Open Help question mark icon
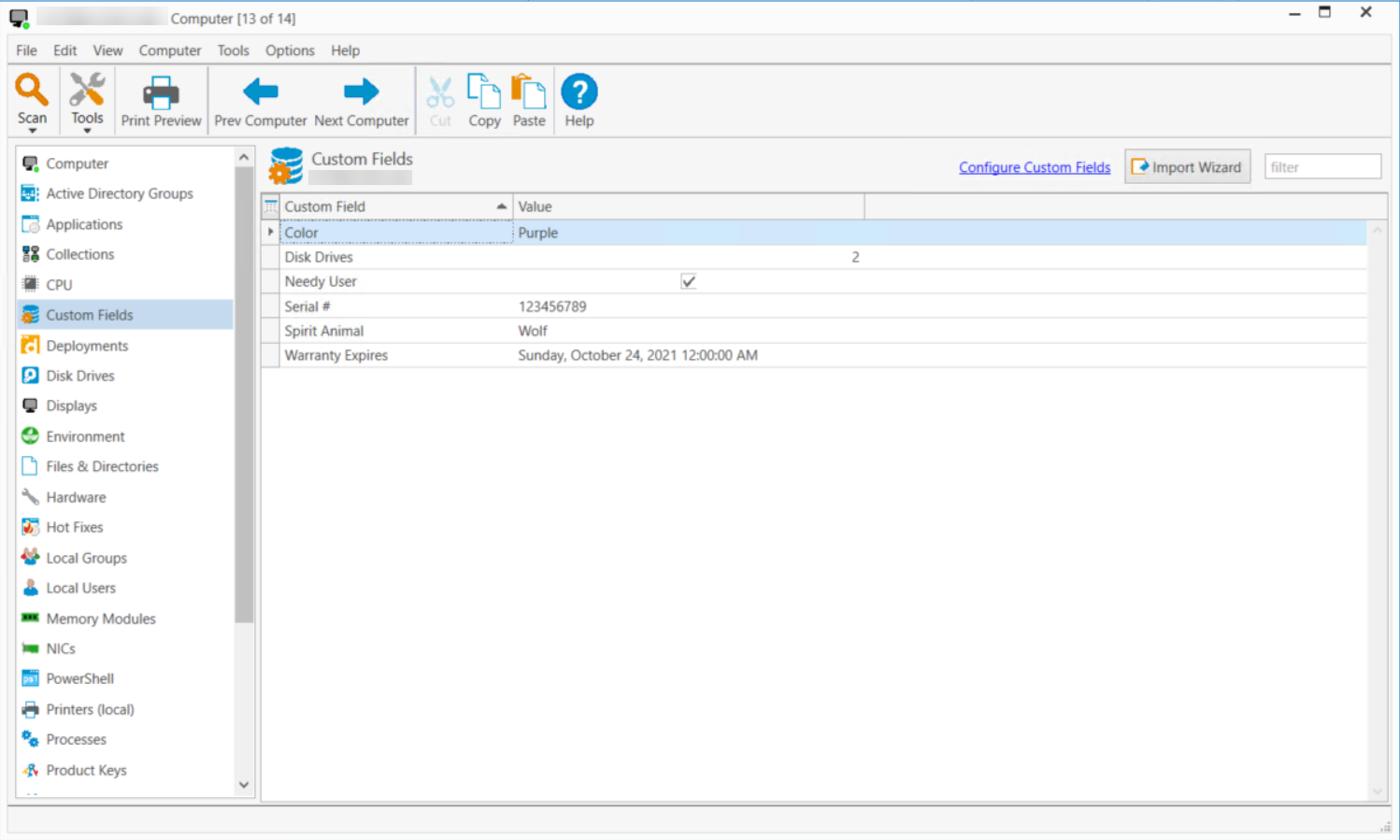This screenshot has width=1400, height=840. tap(579, 92)
